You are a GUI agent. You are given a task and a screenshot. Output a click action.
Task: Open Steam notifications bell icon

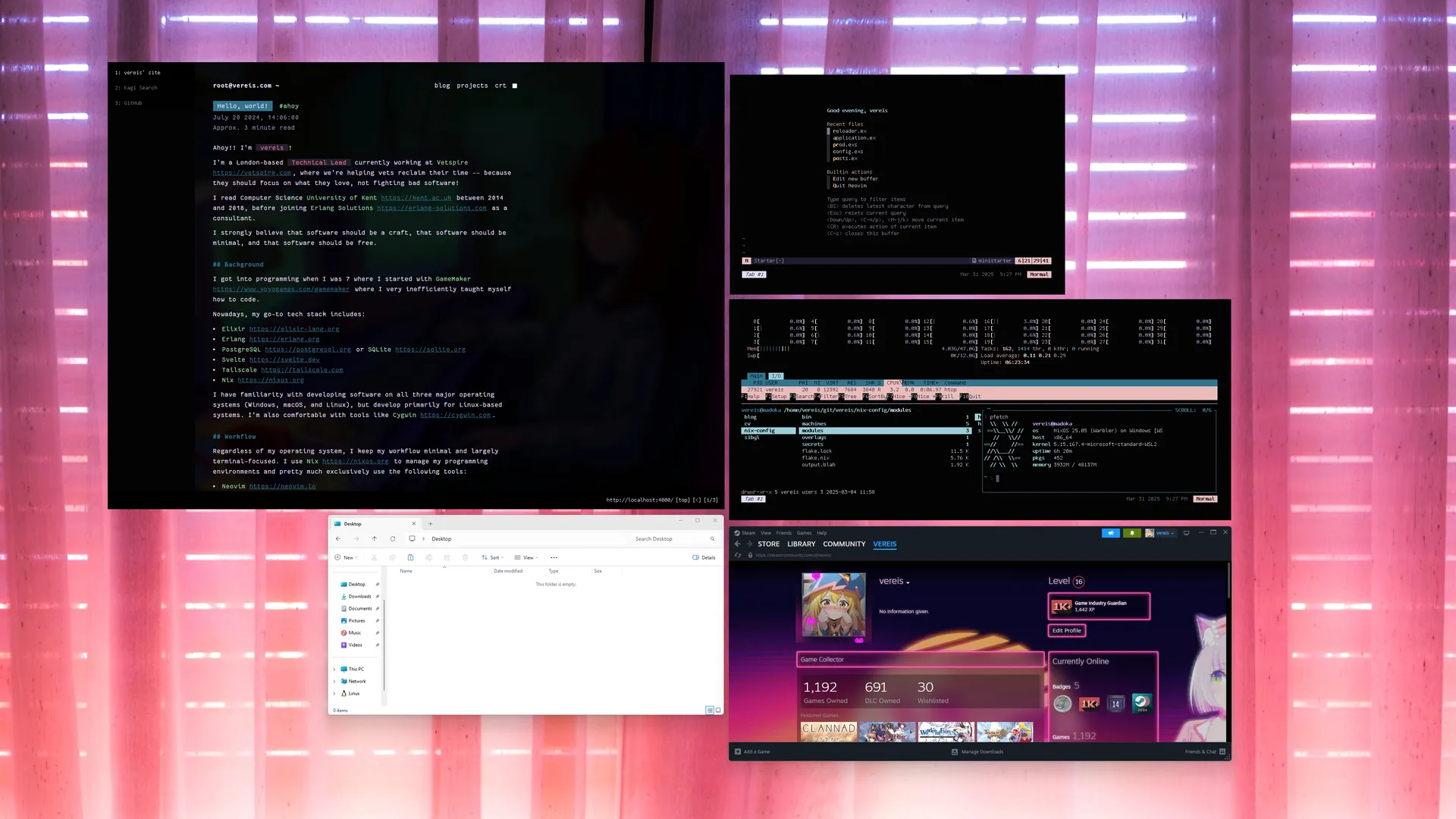(1131, 533)
